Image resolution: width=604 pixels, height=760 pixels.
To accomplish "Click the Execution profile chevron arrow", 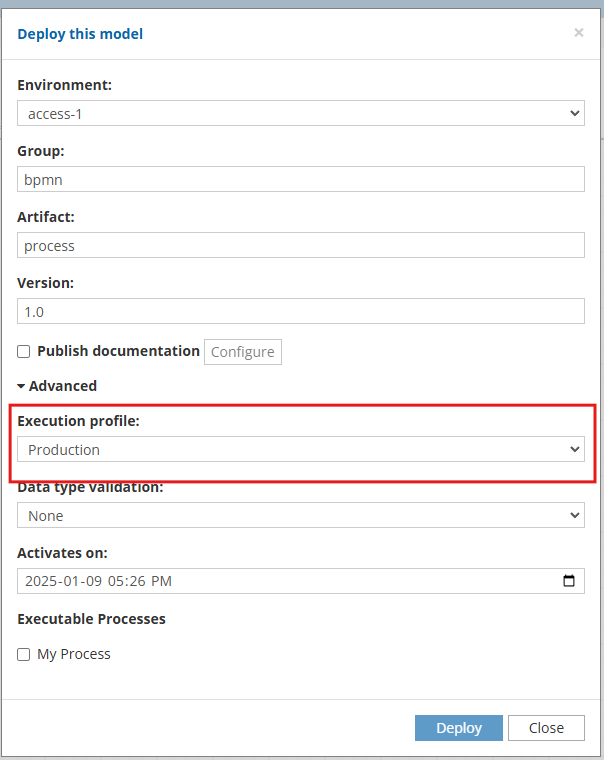I will point(574,449).
